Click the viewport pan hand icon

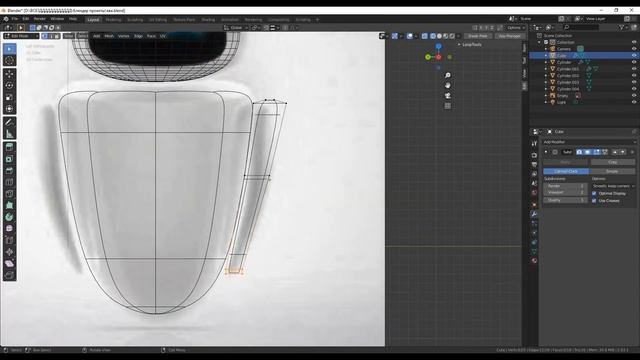tap(448, 85)
